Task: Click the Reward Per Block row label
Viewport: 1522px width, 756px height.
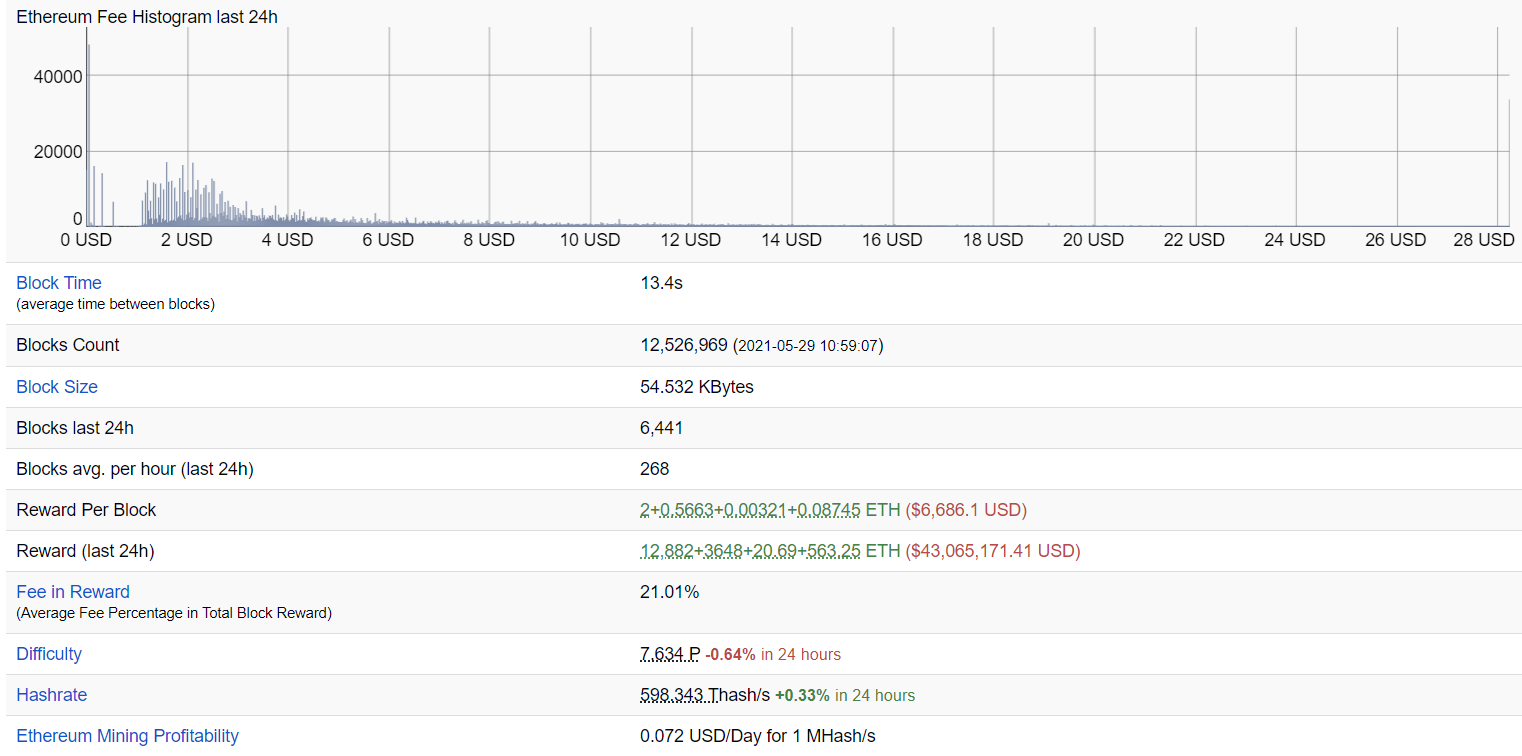Action: coord(86,510)
